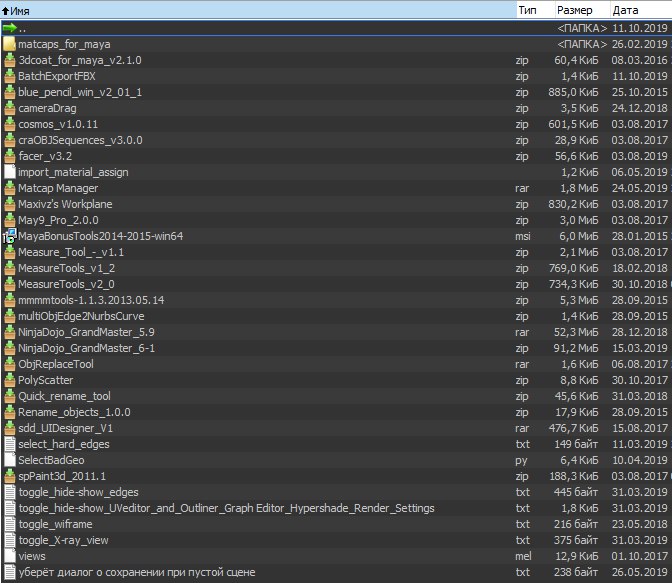This screenshot has width=672, height=583.
Task: Click the py type cell
Action: tap(521, 461)
